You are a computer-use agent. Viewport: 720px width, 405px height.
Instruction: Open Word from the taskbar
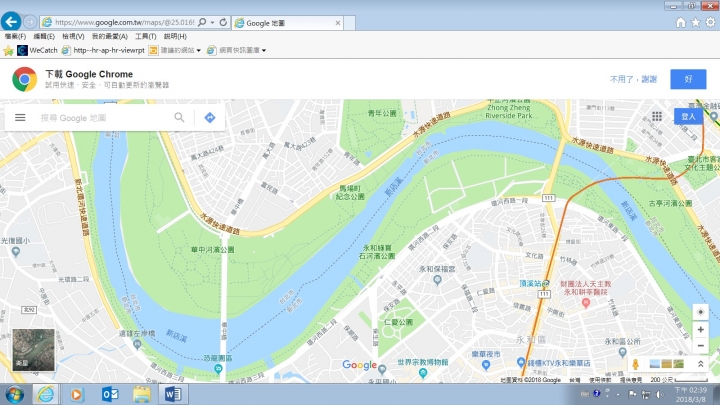(173, 394)
